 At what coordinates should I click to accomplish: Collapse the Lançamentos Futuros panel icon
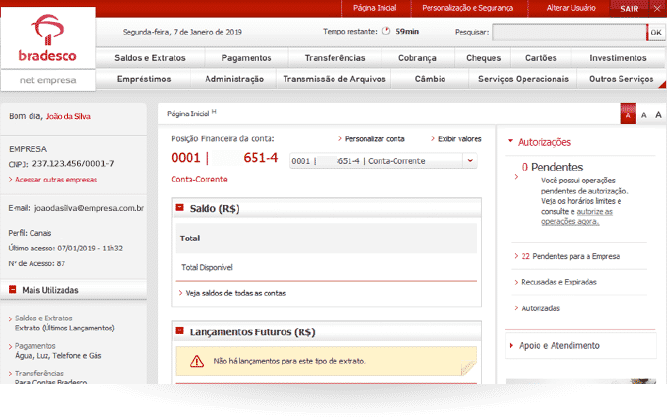tap(180, 330)
